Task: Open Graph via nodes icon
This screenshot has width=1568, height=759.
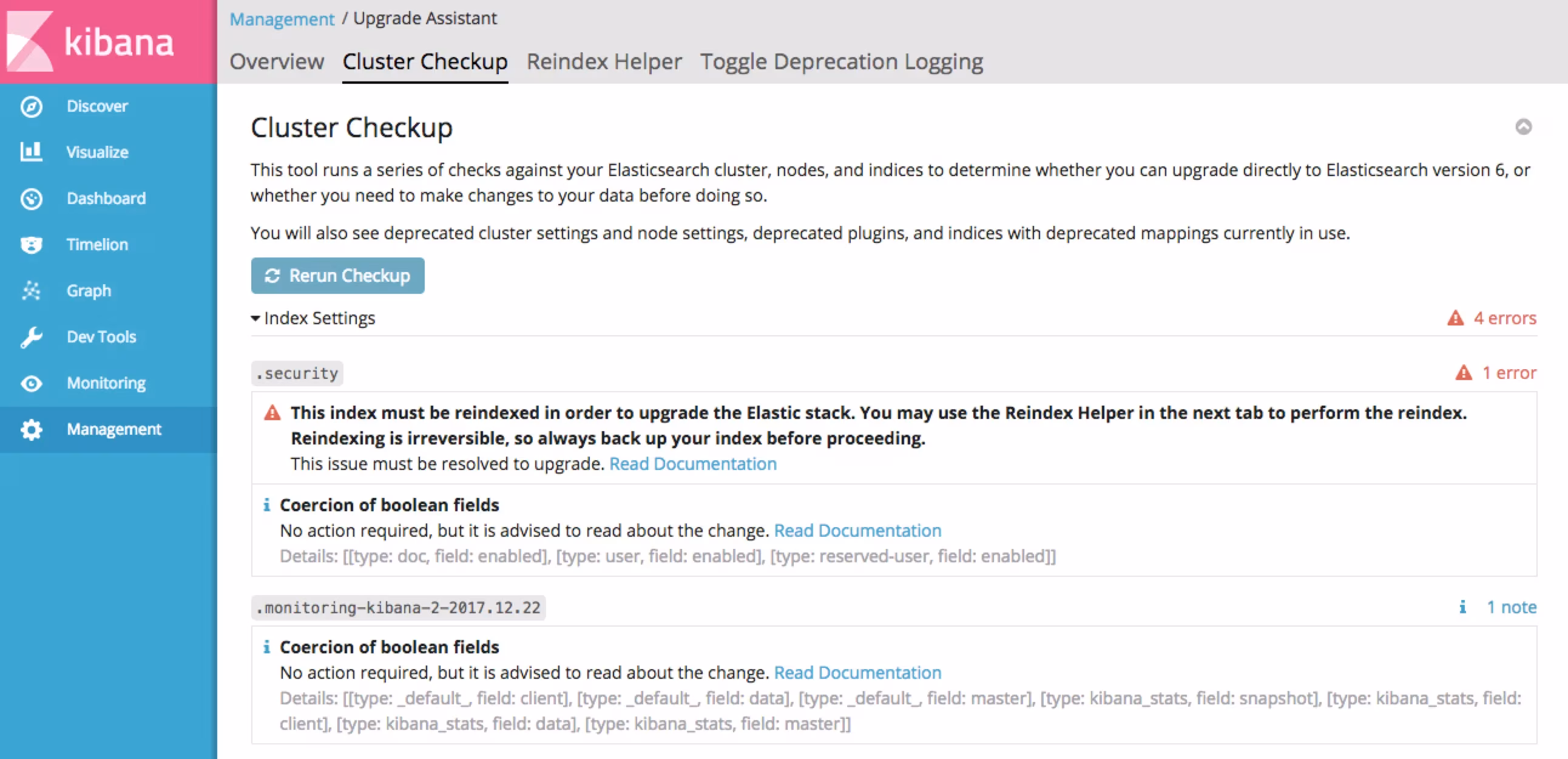Action: pyautogui.click(x=31, y=291)
